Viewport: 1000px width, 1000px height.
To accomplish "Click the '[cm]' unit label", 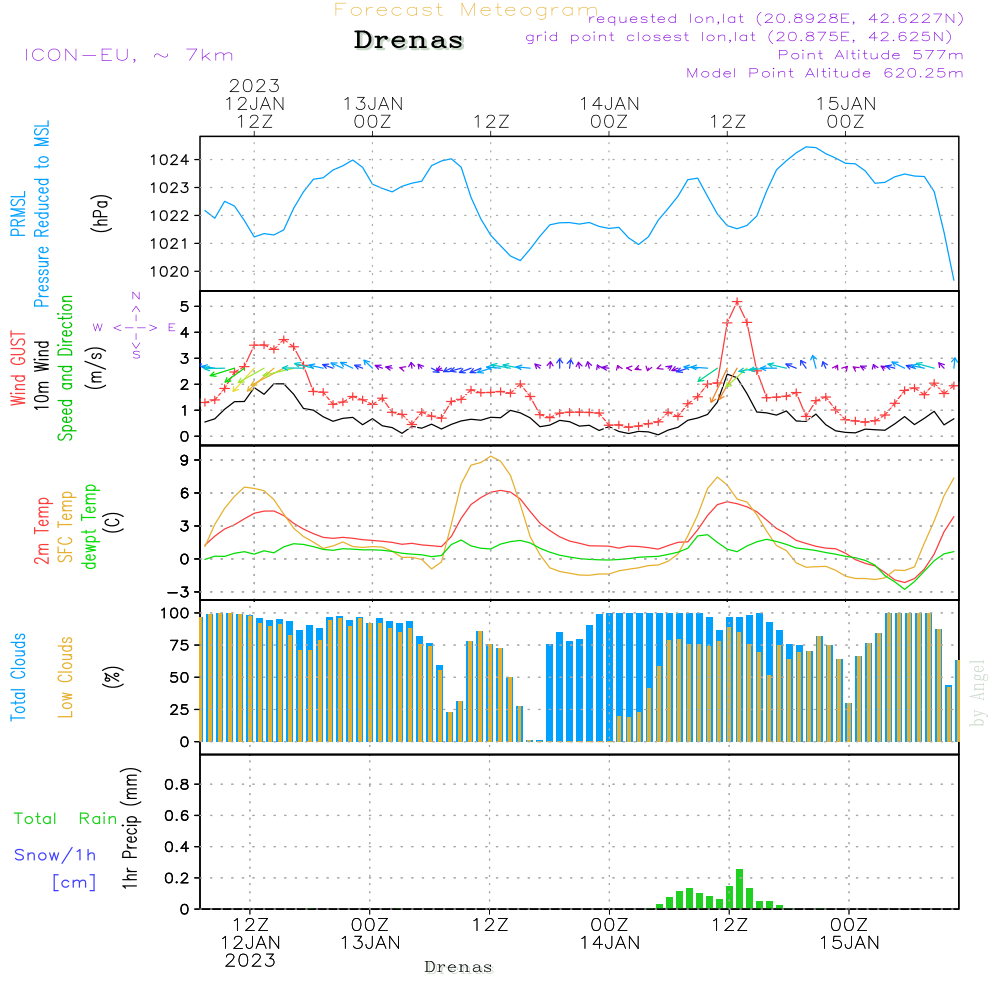I will 74,883.
